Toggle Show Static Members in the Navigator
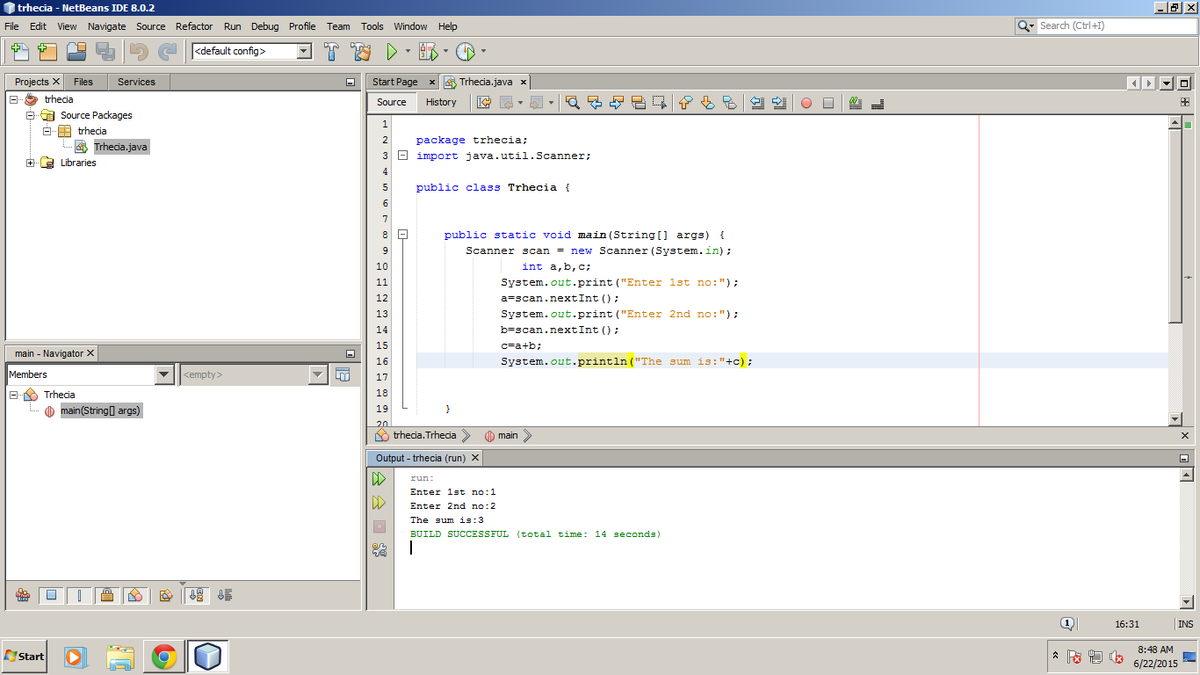The image size is (1200, 675). [80, 595]
